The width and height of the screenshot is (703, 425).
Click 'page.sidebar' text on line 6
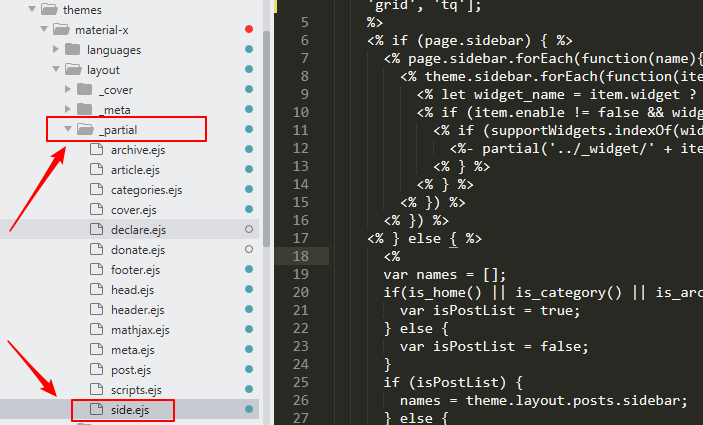pos(474,41)
